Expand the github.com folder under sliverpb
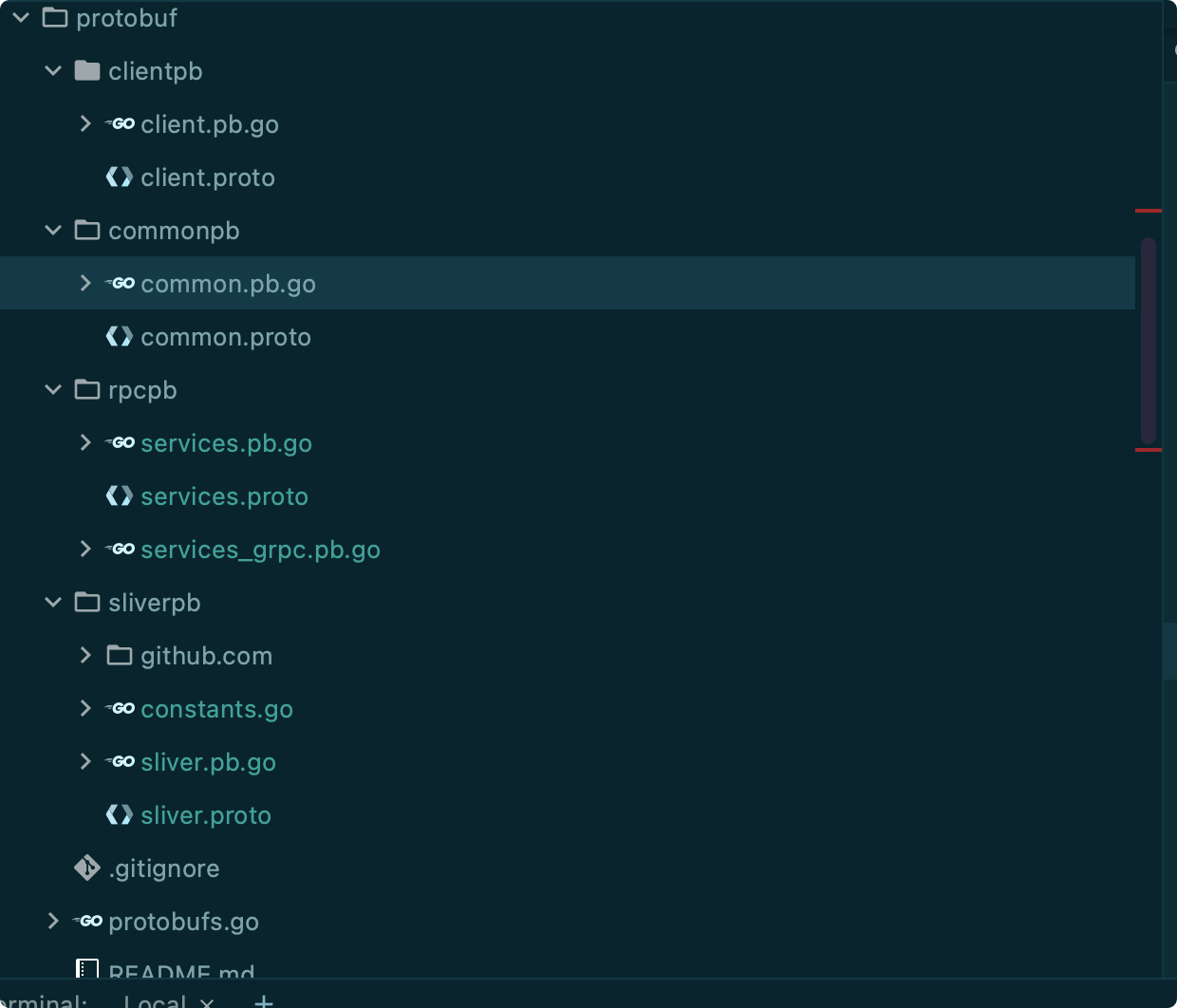1177x1008 pixels. [x=84, y=655]
